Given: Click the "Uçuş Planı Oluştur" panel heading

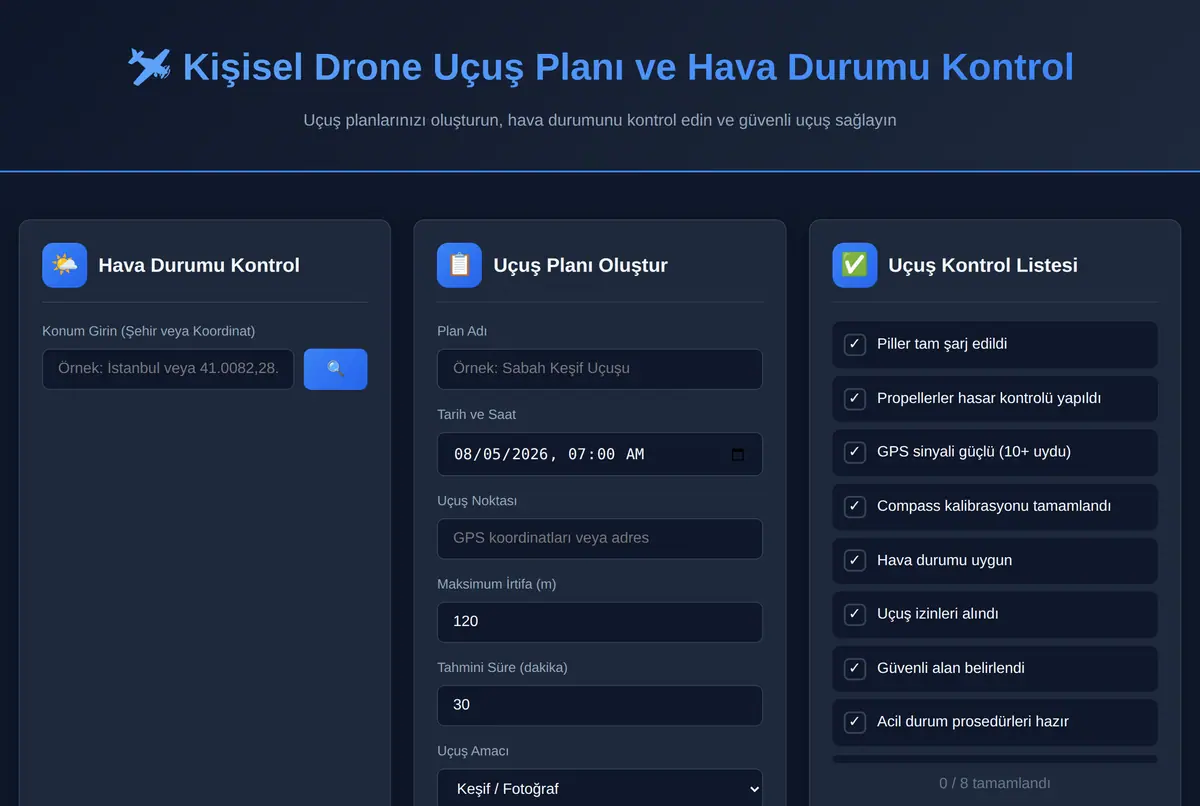Looking at the screenshot, I should [x=580, y=265].
